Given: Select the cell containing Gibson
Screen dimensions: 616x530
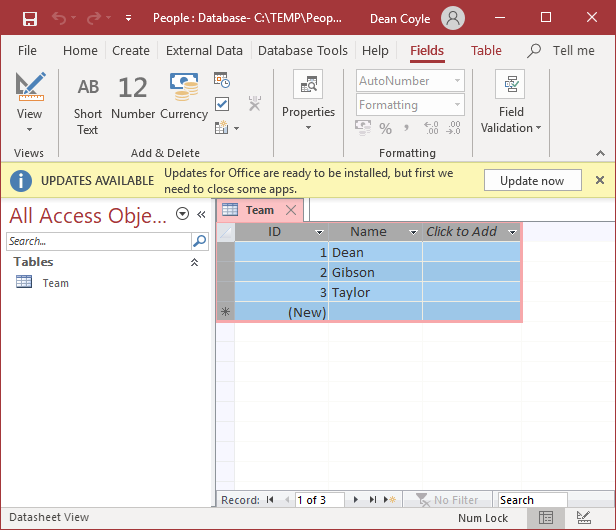Looking at the screenshot, I should point(375,272).
